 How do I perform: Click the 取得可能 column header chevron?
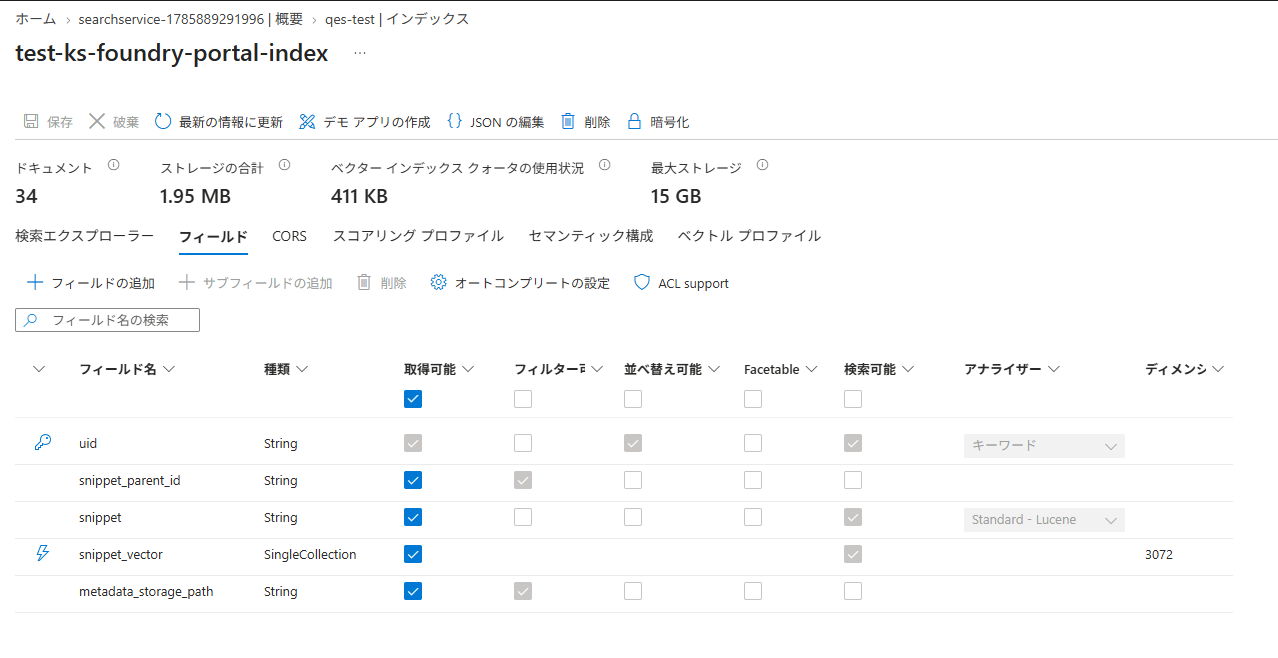pyautogui.click(x=467, y=369)
